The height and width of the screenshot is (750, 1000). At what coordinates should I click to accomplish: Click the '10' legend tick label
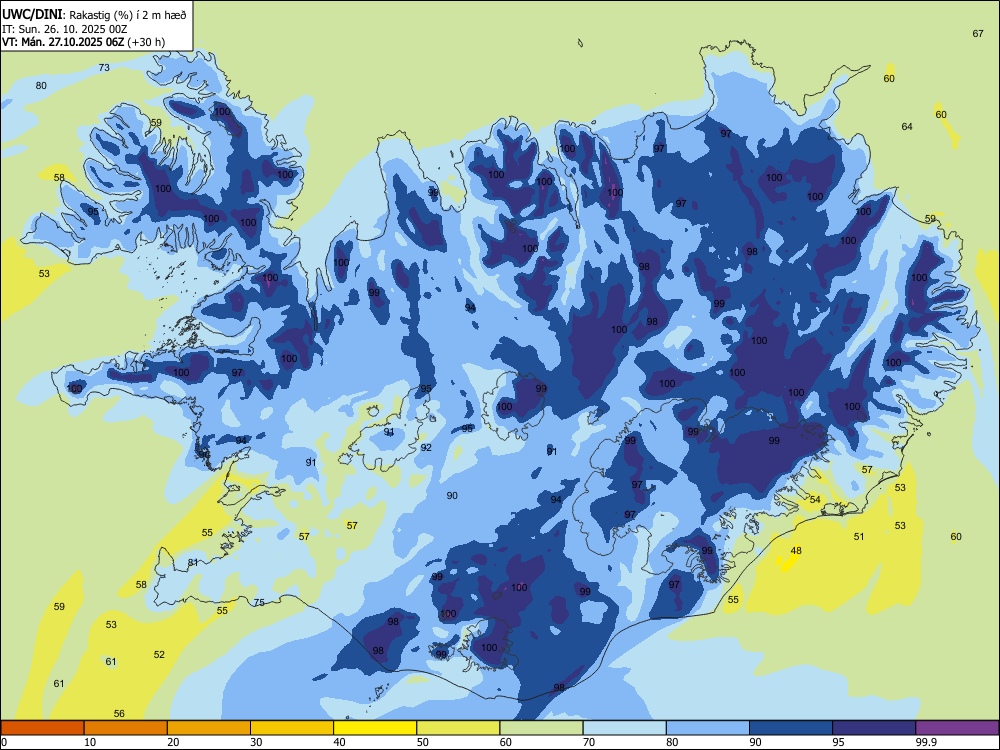click(90, 742)
